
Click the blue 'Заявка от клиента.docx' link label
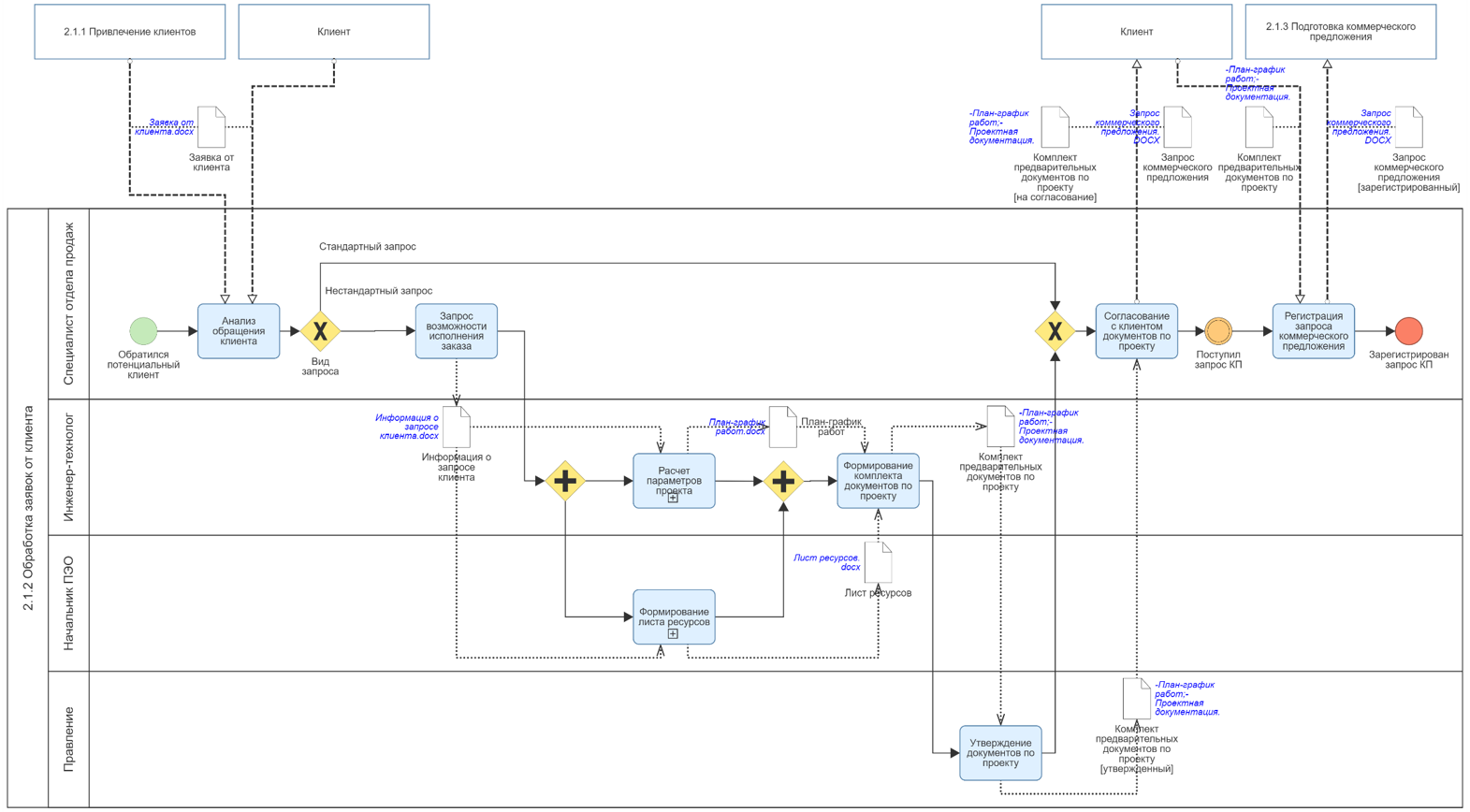(165, 127)
